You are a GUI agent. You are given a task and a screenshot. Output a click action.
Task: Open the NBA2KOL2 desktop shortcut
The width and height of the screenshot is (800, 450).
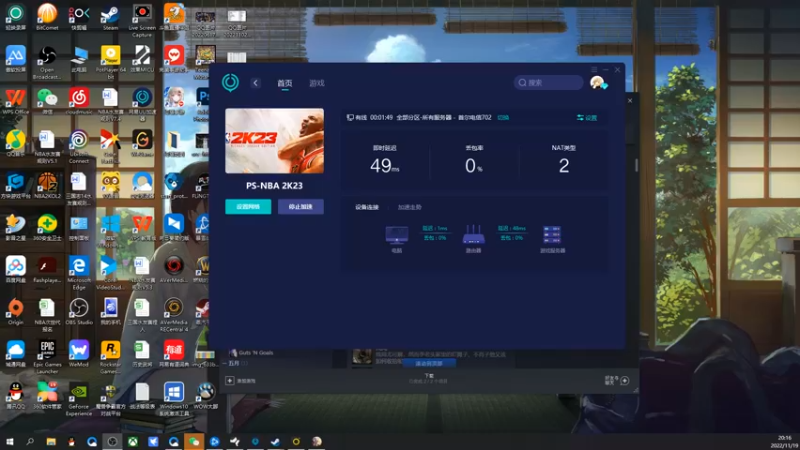(x=47, y=185)
